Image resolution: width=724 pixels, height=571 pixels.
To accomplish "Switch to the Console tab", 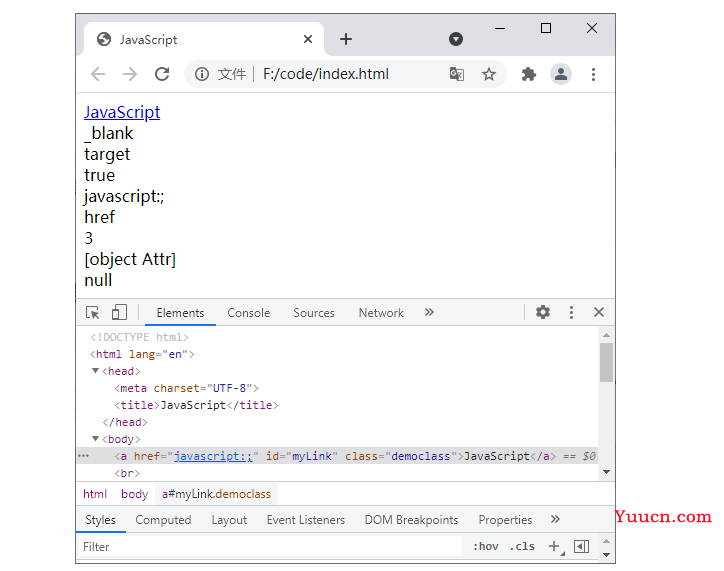I will 248,313.
